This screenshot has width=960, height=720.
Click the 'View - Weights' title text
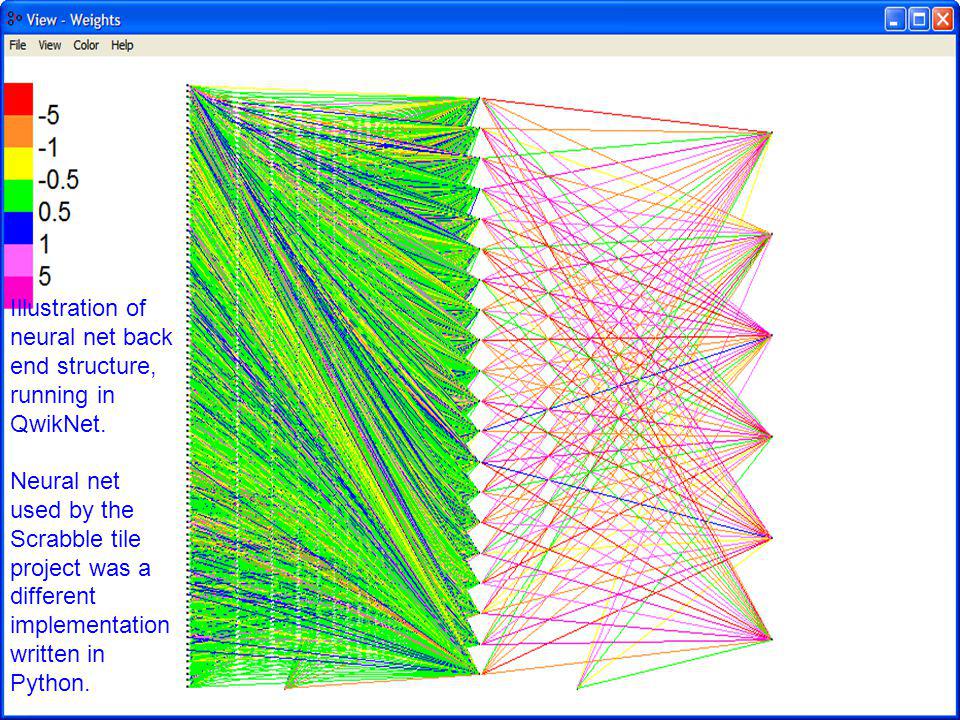[73, 20]
